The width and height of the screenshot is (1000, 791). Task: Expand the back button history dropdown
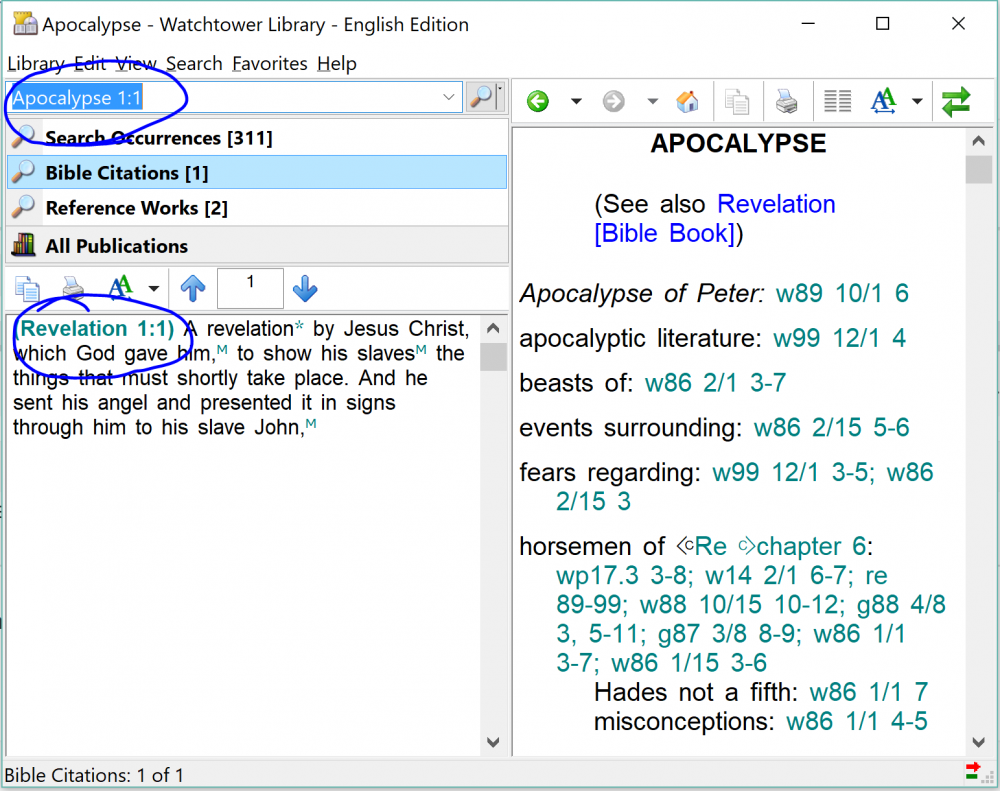point(576,101)
